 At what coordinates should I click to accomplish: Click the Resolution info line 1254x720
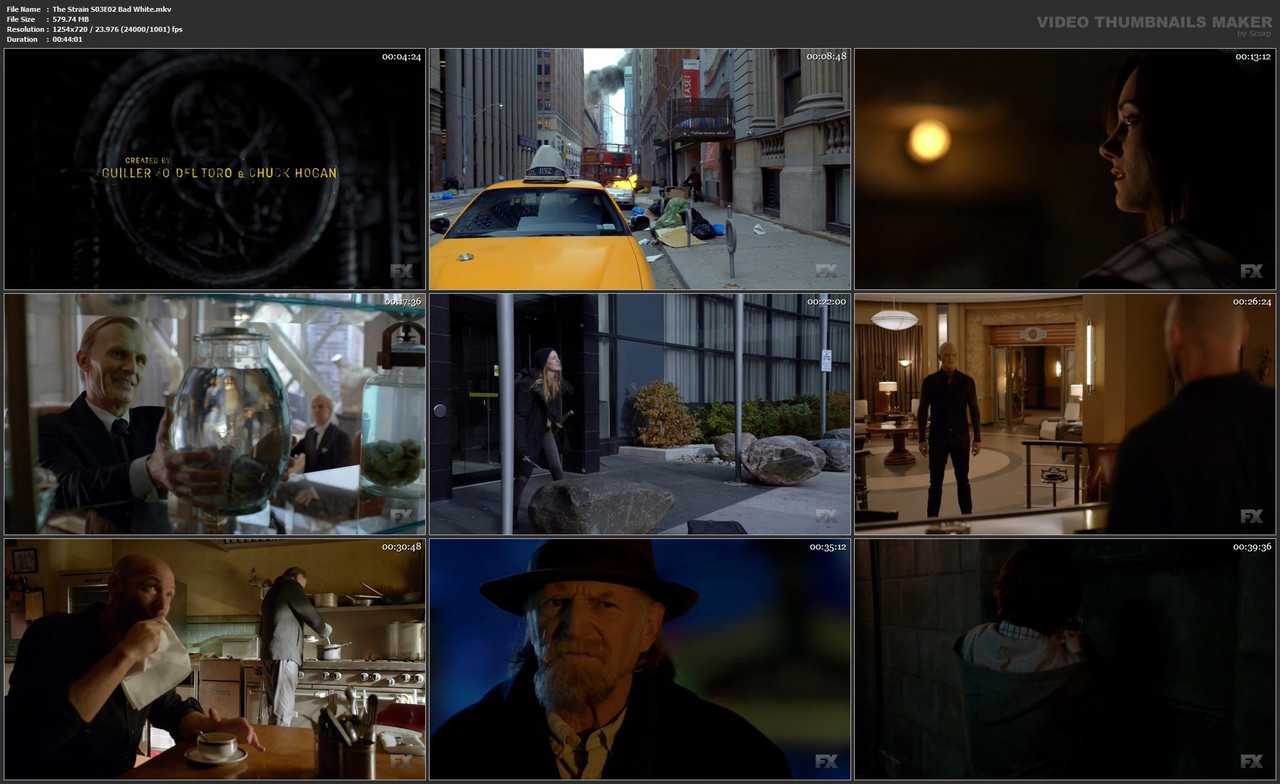[x=92, y=28]
